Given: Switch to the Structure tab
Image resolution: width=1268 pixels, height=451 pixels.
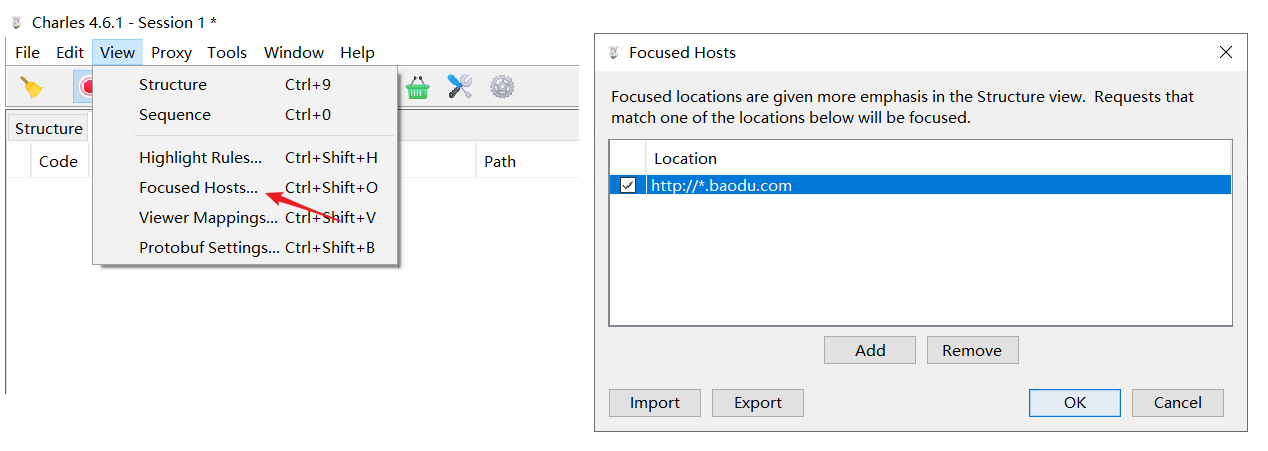Looking at the screenshot, I should [48, 128].
